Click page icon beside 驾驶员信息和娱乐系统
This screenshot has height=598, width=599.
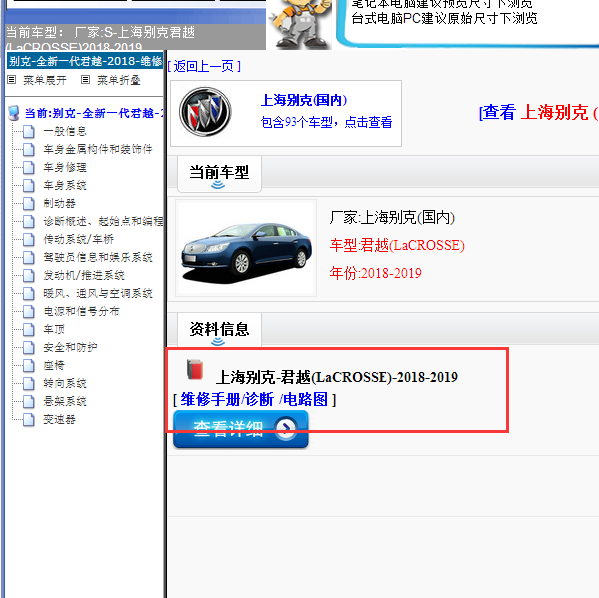point(29,257)
